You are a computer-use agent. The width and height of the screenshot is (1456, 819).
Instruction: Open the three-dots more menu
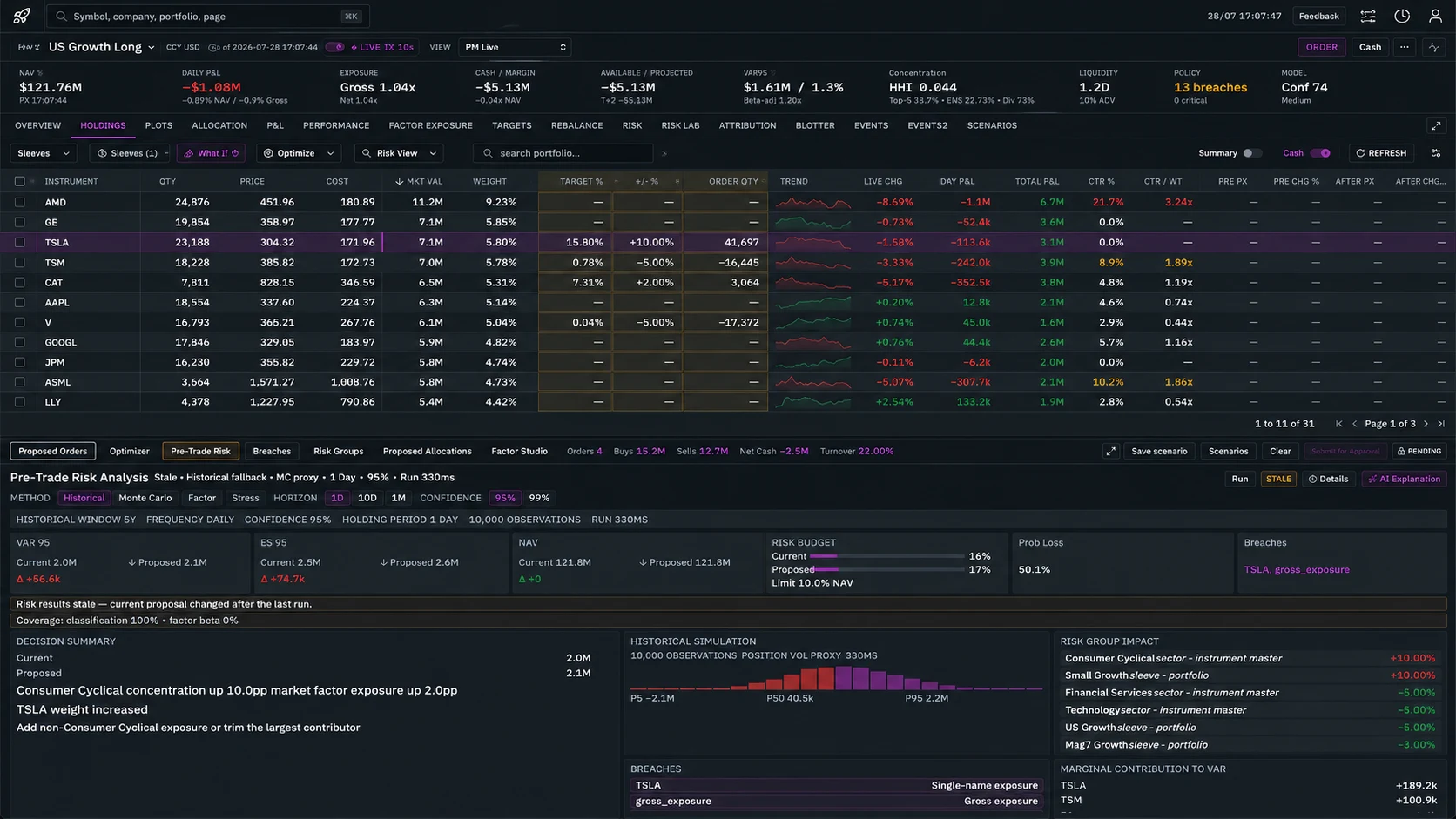pos(1404,47)
